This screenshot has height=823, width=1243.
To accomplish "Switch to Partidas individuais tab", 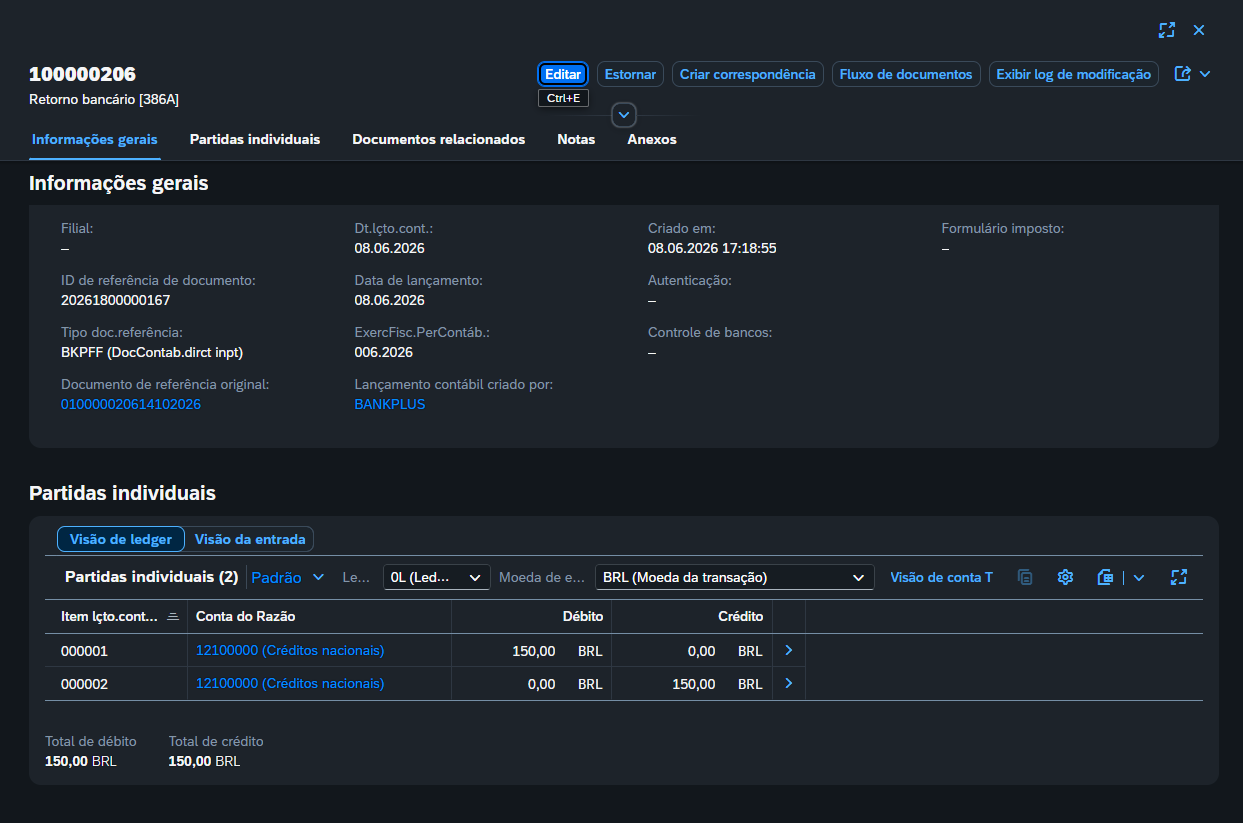I will [x=255, y=140].
